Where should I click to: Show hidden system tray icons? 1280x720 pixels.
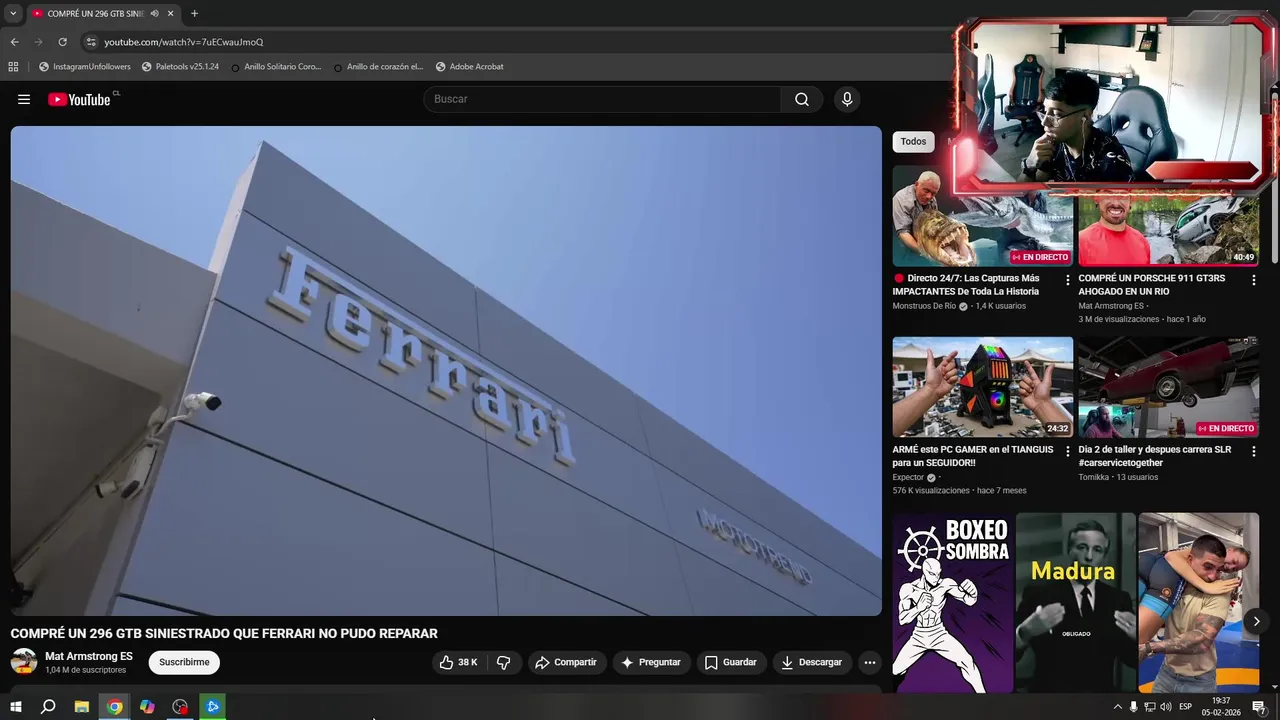(x=1117, y=707)
